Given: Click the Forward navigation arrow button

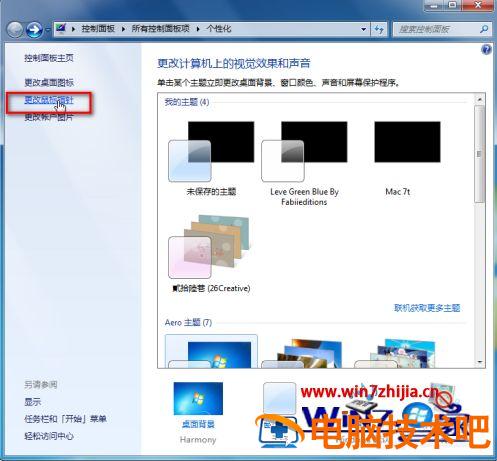Looking at the screenshot, I should click(x=34, y=30).
